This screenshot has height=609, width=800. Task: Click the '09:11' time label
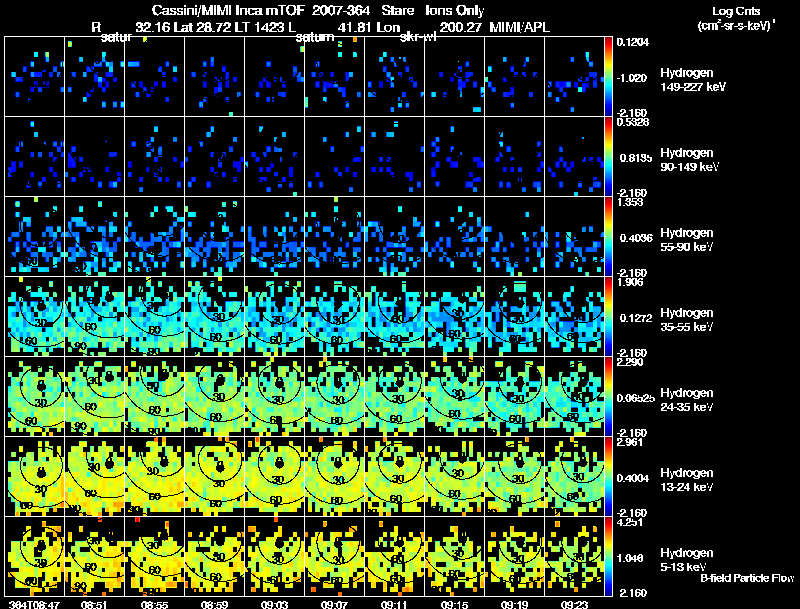[394, 604]
